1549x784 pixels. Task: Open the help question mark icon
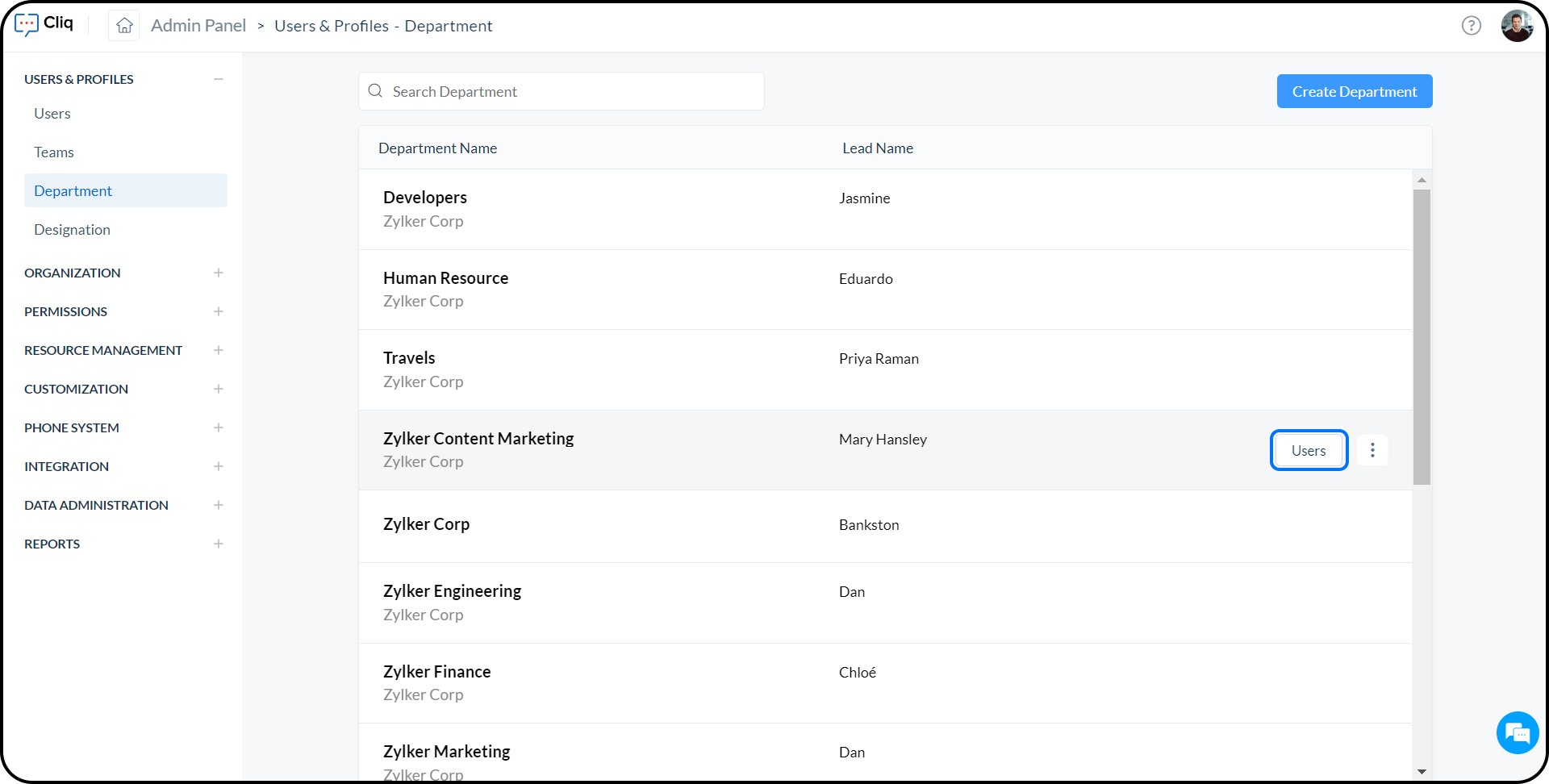(x=1471, y=26)
